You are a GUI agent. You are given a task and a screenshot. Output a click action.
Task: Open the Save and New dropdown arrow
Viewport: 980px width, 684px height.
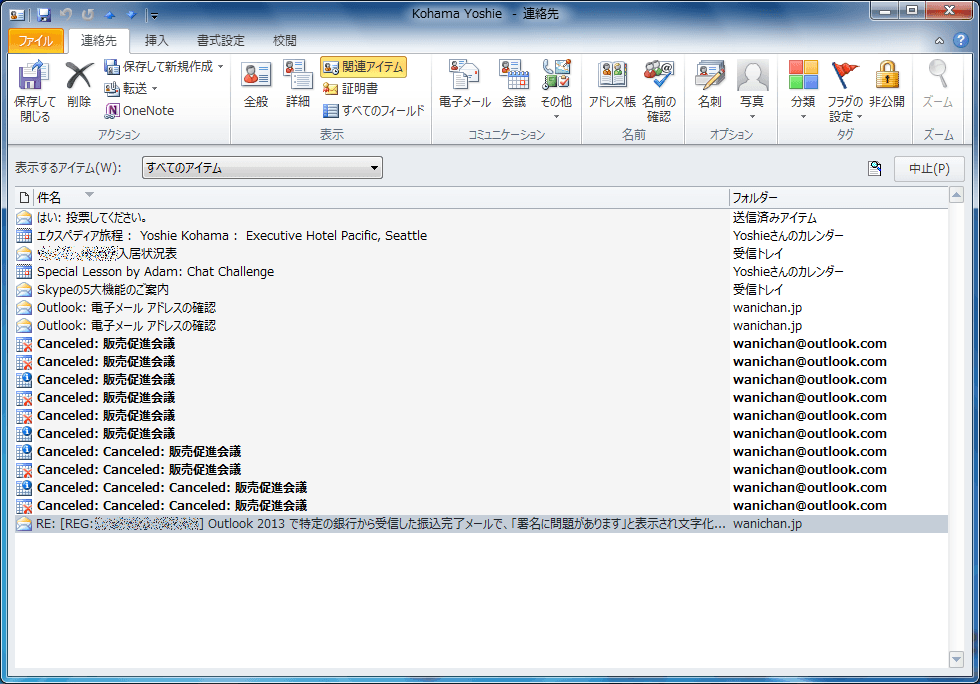(221, 67)
